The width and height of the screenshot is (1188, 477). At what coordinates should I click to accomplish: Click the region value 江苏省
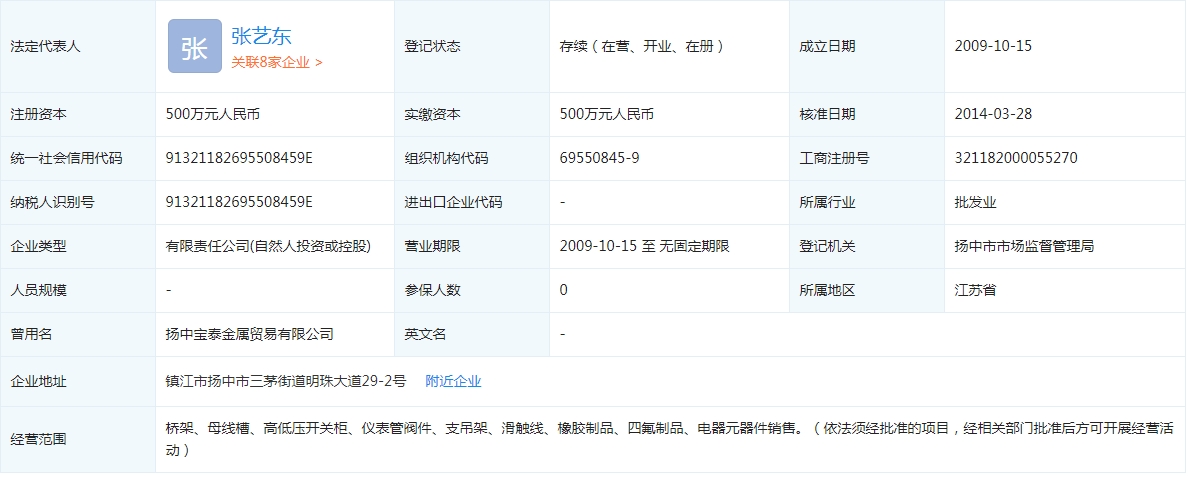pyautogui.click(x=975, y=290)
